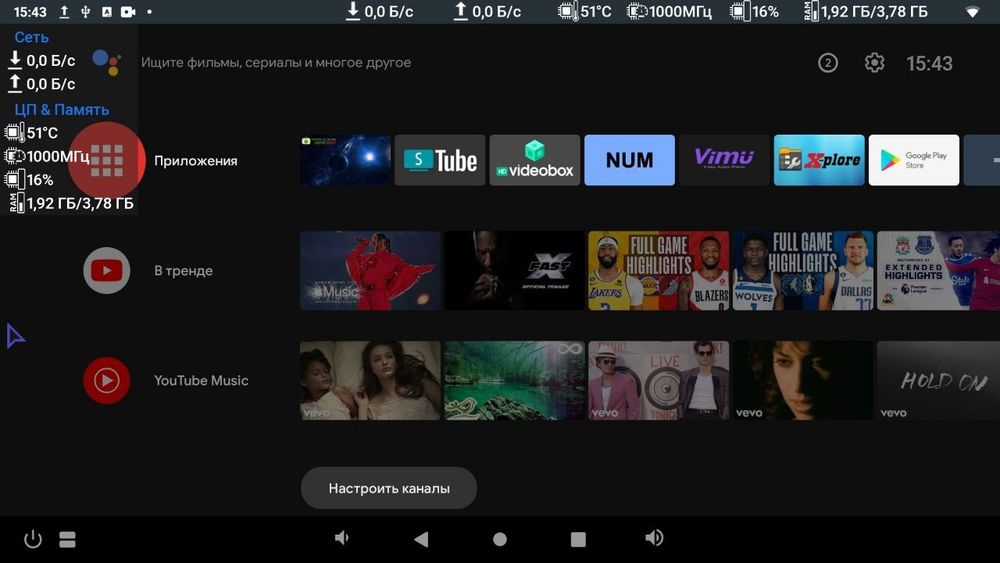Launch the NUM app tile
Viewport: 1000px width, 563px height.
[x=629, y=160]
